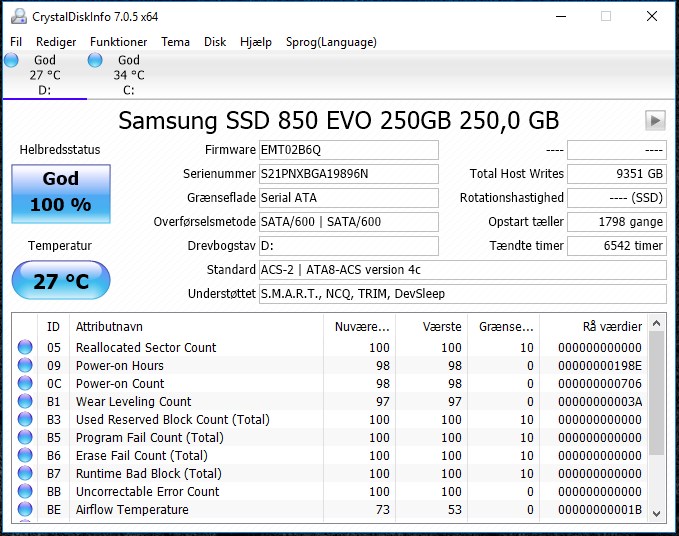Close the CrystalDiskInfo window
Screen dimensions: 679x536
coord(652,16)
